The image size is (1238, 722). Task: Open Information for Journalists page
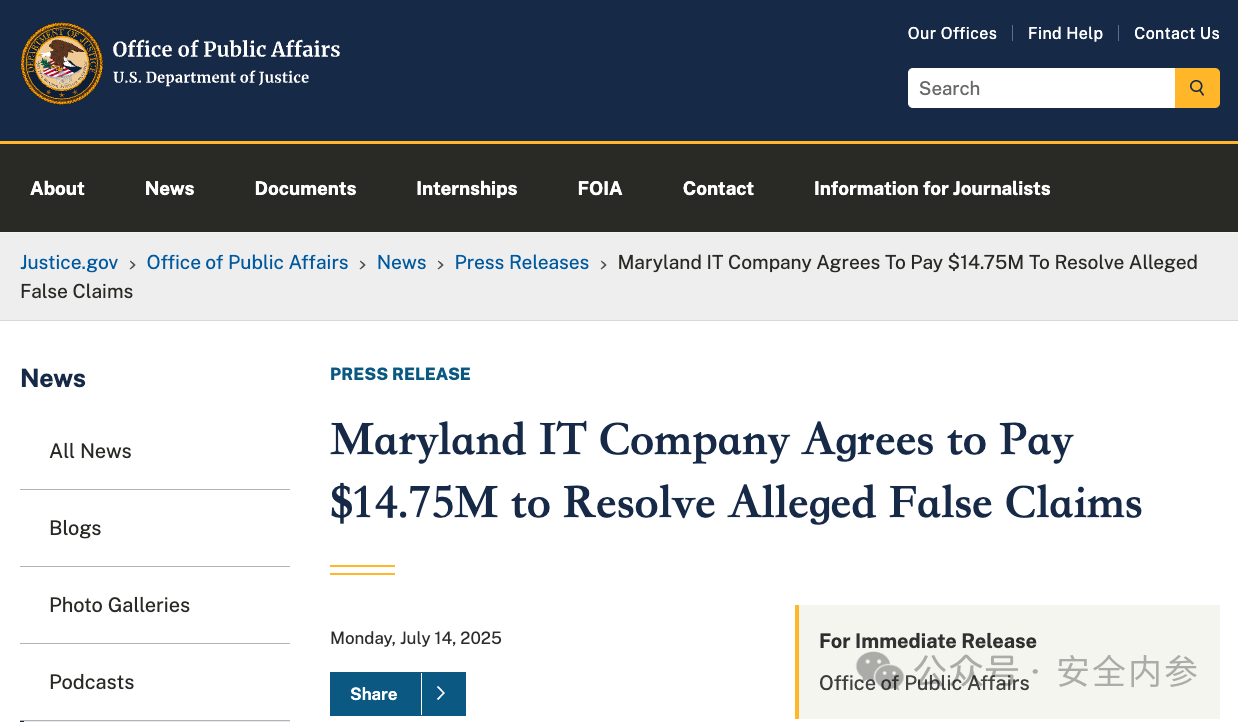point(932,188)
